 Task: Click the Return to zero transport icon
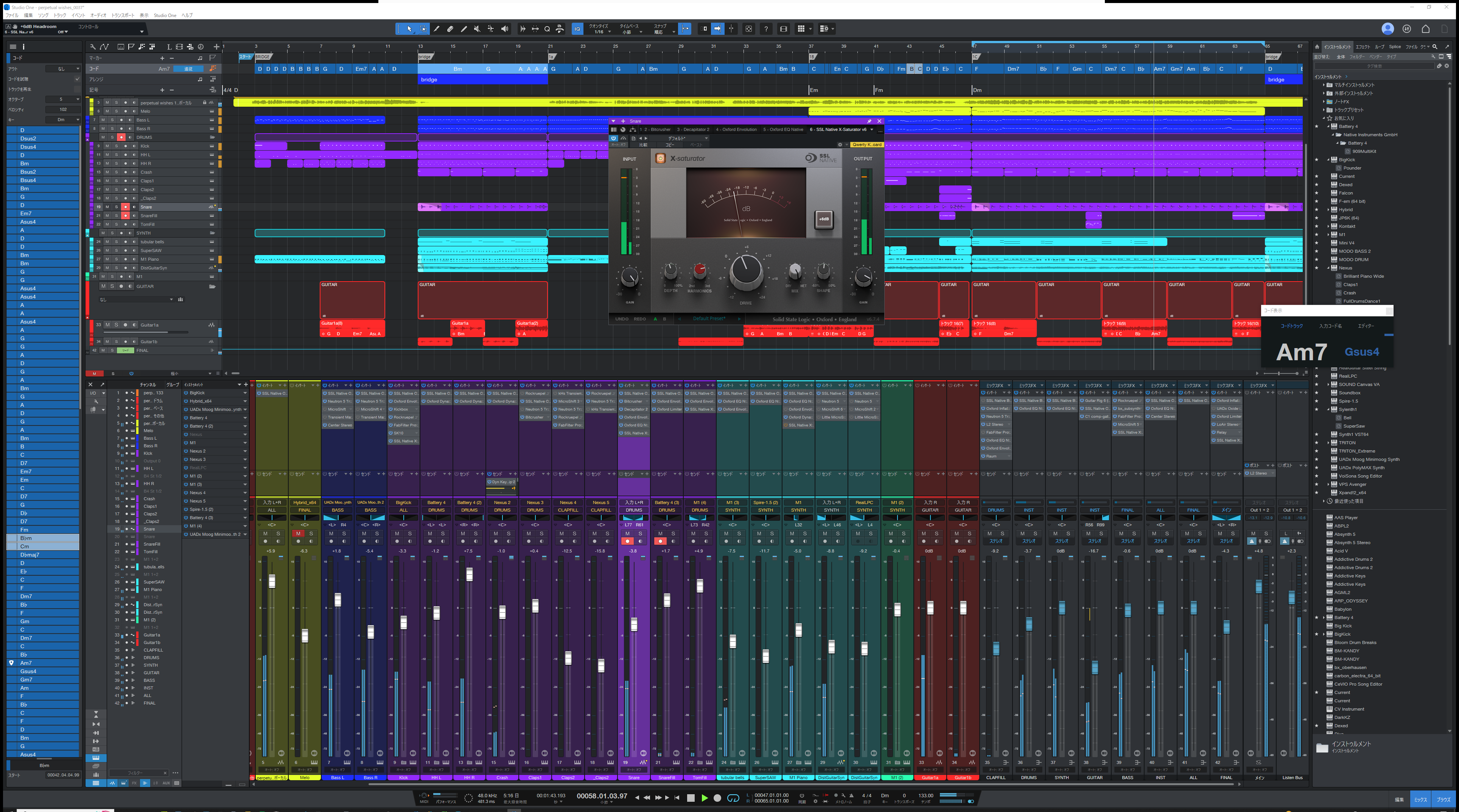pyautogui.click(x=676, y=798)
